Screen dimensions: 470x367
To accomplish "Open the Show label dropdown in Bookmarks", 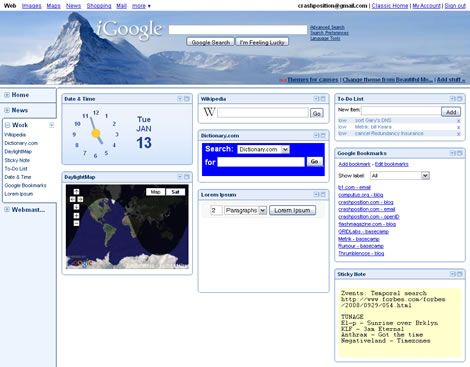I will pyautogui.click(x=400, y=176).
